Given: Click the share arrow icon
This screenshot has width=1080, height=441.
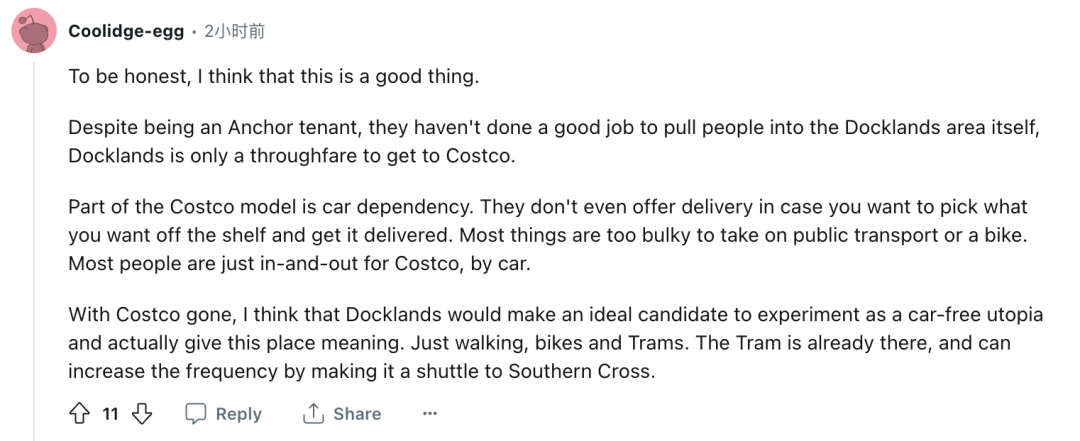Looking at the screenshot, I should (x=313, y=413).
